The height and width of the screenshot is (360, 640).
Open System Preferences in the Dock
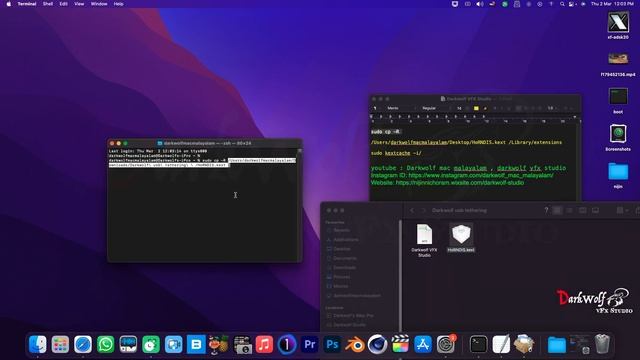tap(445, 344)
